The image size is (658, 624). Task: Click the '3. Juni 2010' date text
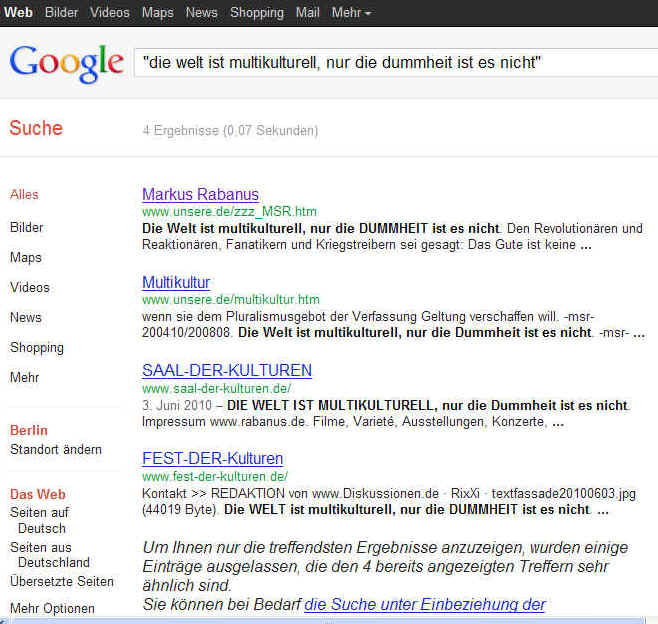click(177, 405)
